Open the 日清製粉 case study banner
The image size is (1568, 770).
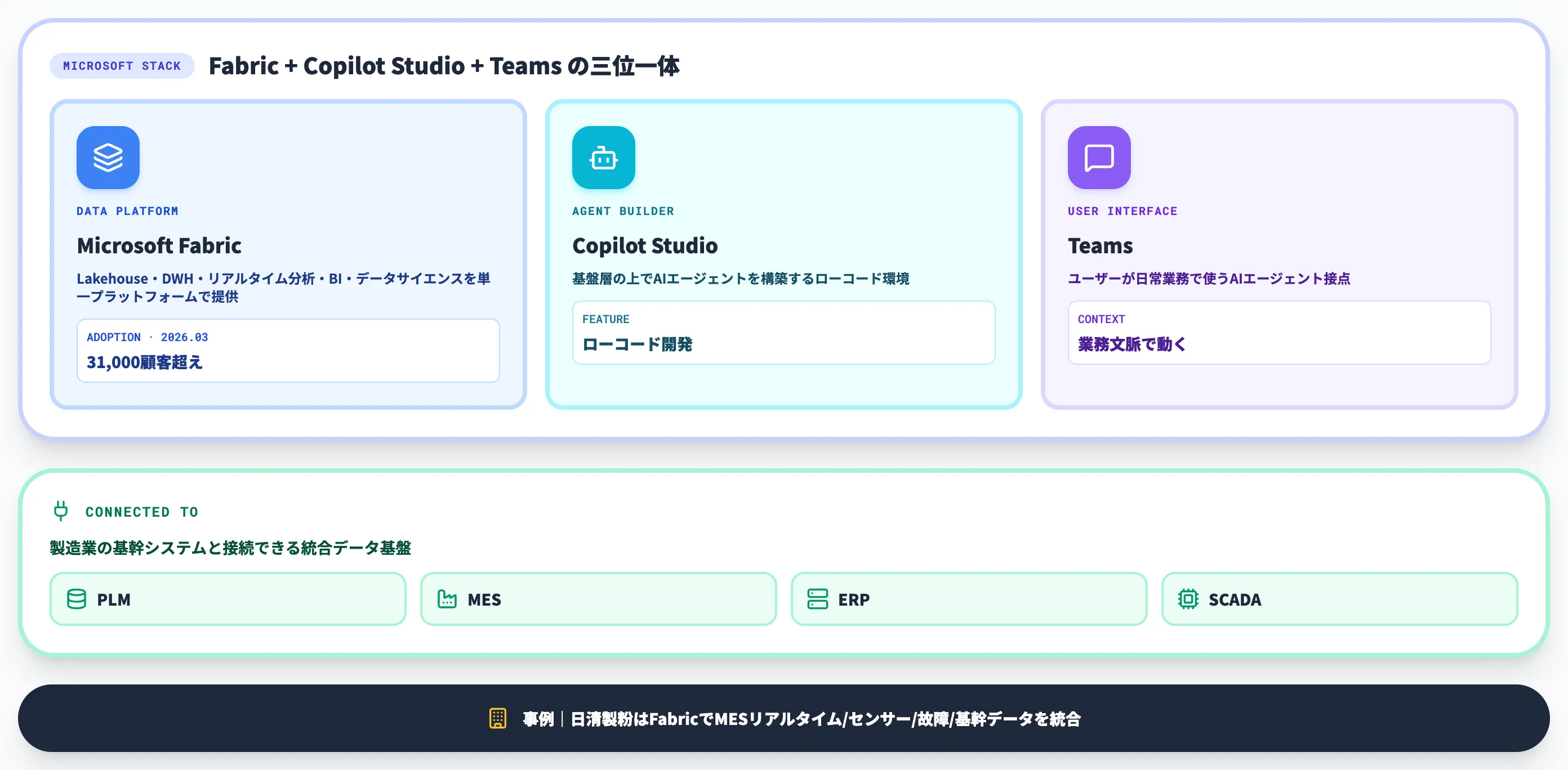[784, 718]
